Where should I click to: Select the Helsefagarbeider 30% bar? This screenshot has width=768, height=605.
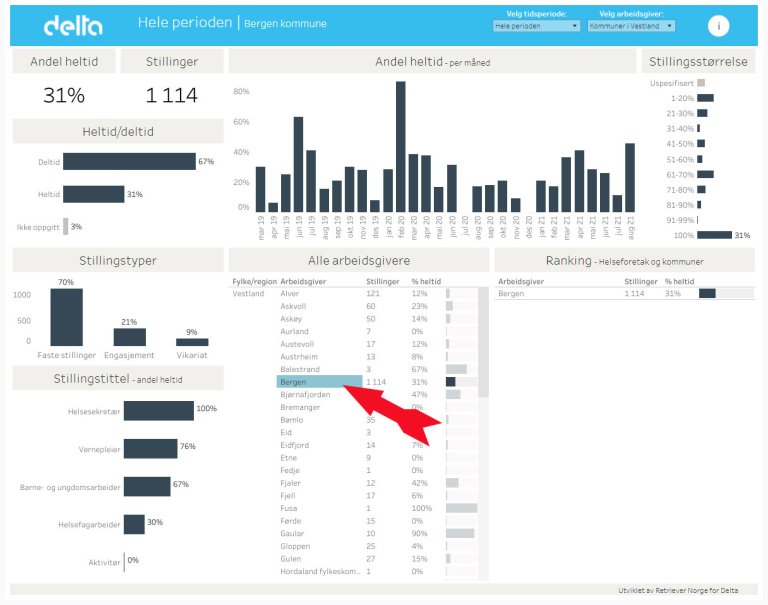[x=134, y=524]
